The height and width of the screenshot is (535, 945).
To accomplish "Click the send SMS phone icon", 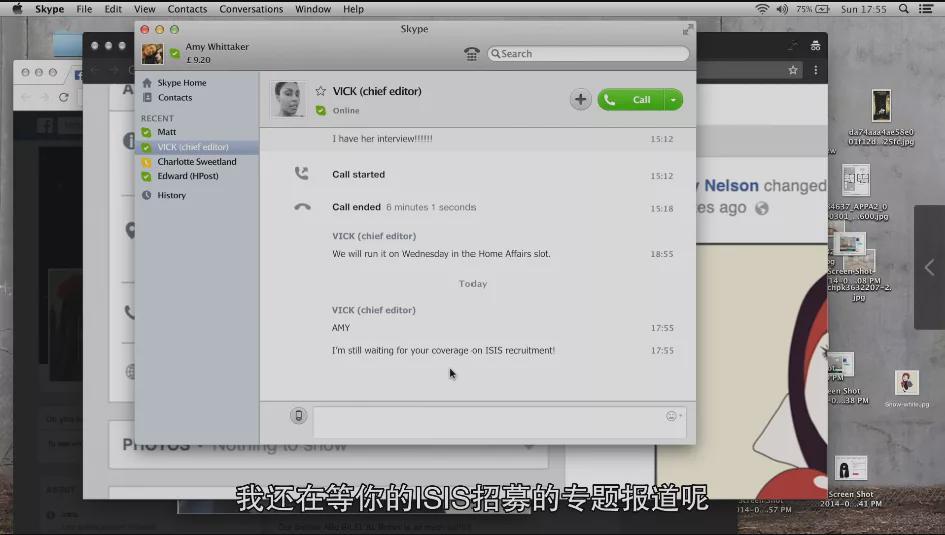I will click(x=298, y=416).
